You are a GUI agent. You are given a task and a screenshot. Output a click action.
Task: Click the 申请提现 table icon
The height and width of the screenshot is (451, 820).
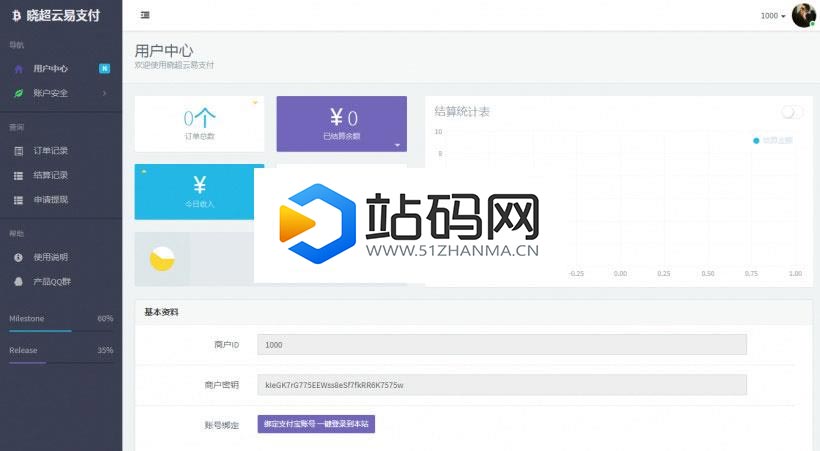[x=19, y=200]
